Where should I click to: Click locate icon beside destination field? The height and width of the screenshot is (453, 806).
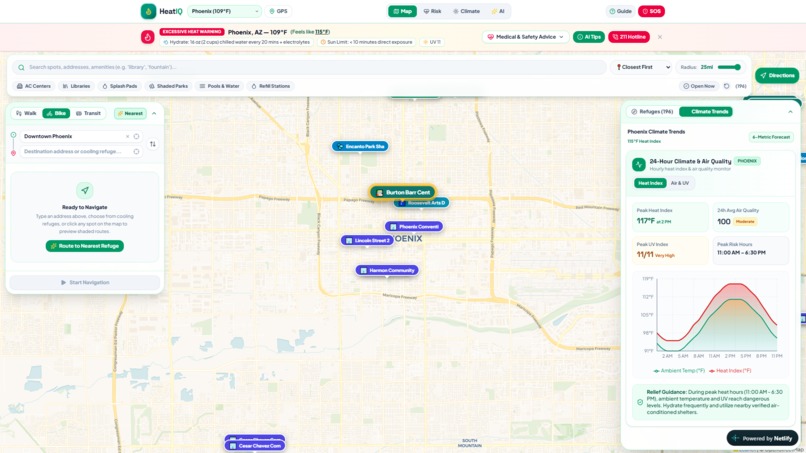[x=136, y=151]
